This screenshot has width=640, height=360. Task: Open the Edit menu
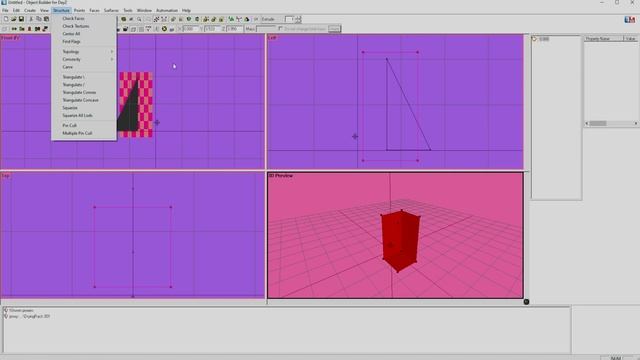click(x=16, y=10)
